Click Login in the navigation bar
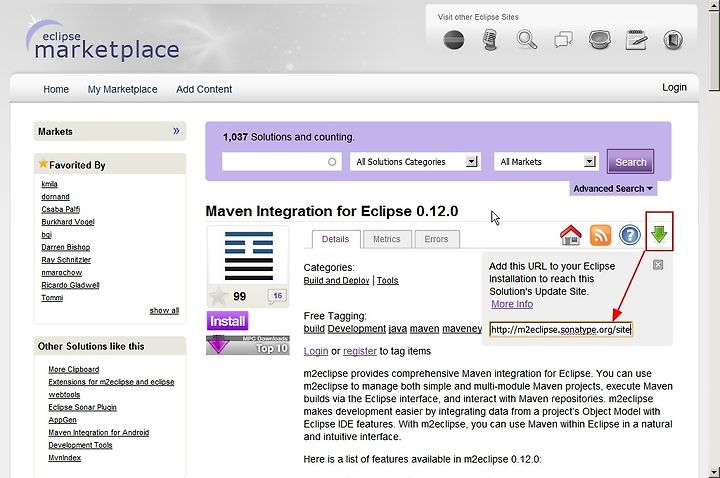720x478 pixels. 675,87
